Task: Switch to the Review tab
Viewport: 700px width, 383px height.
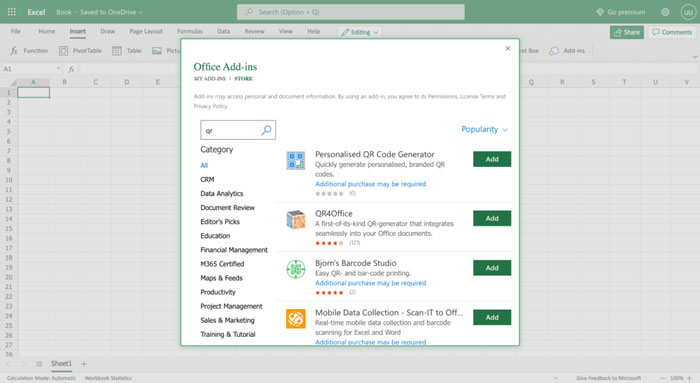Action: tap(254, 31)
